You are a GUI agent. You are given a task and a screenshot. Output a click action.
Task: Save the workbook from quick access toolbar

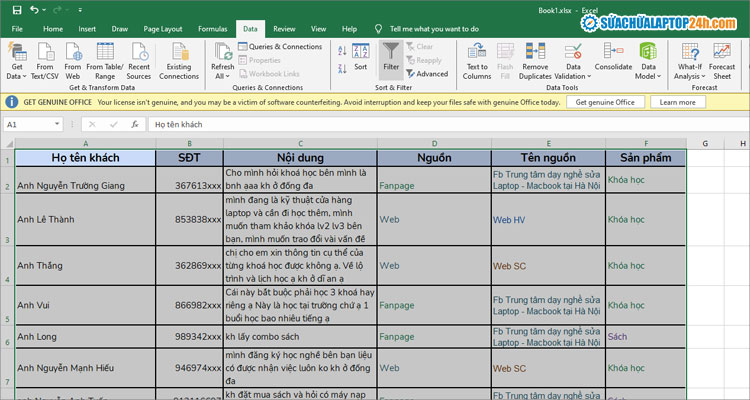[16, 9]
